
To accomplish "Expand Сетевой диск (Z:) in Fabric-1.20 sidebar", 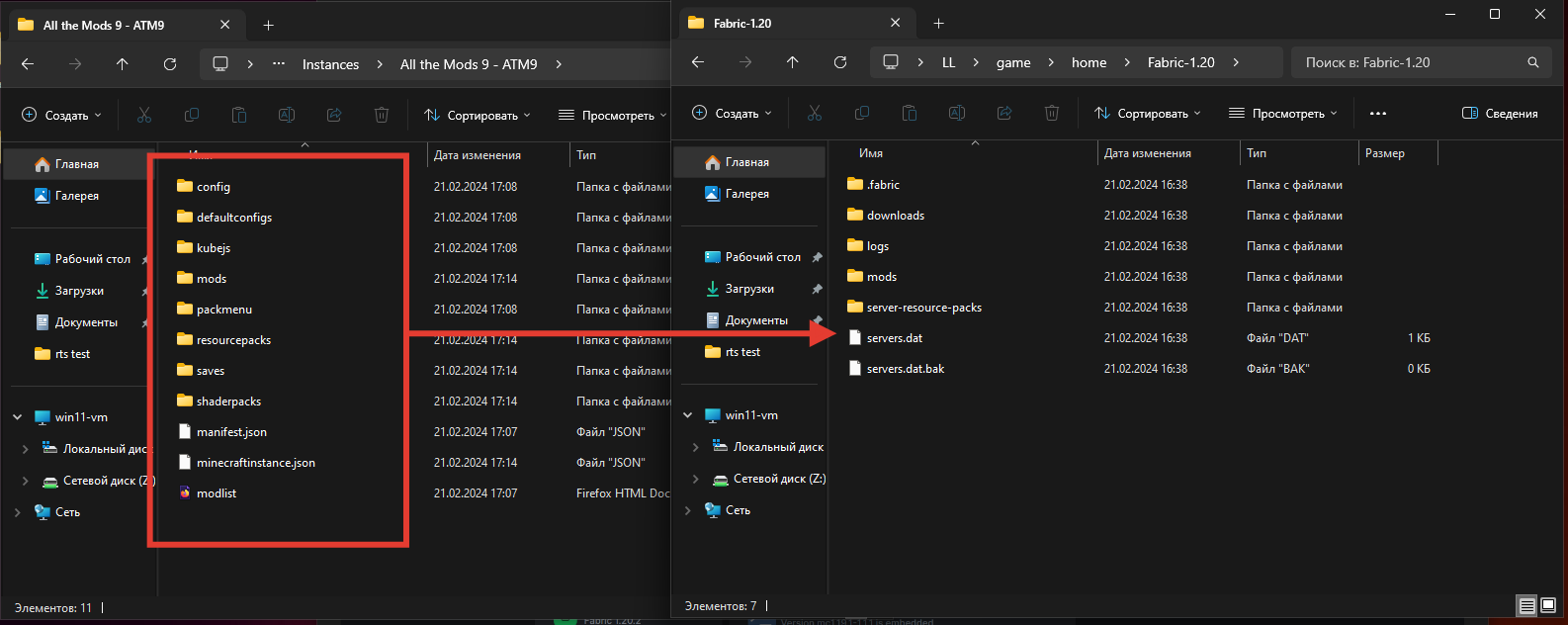I will pyautogui.click(x=695, y=479).
